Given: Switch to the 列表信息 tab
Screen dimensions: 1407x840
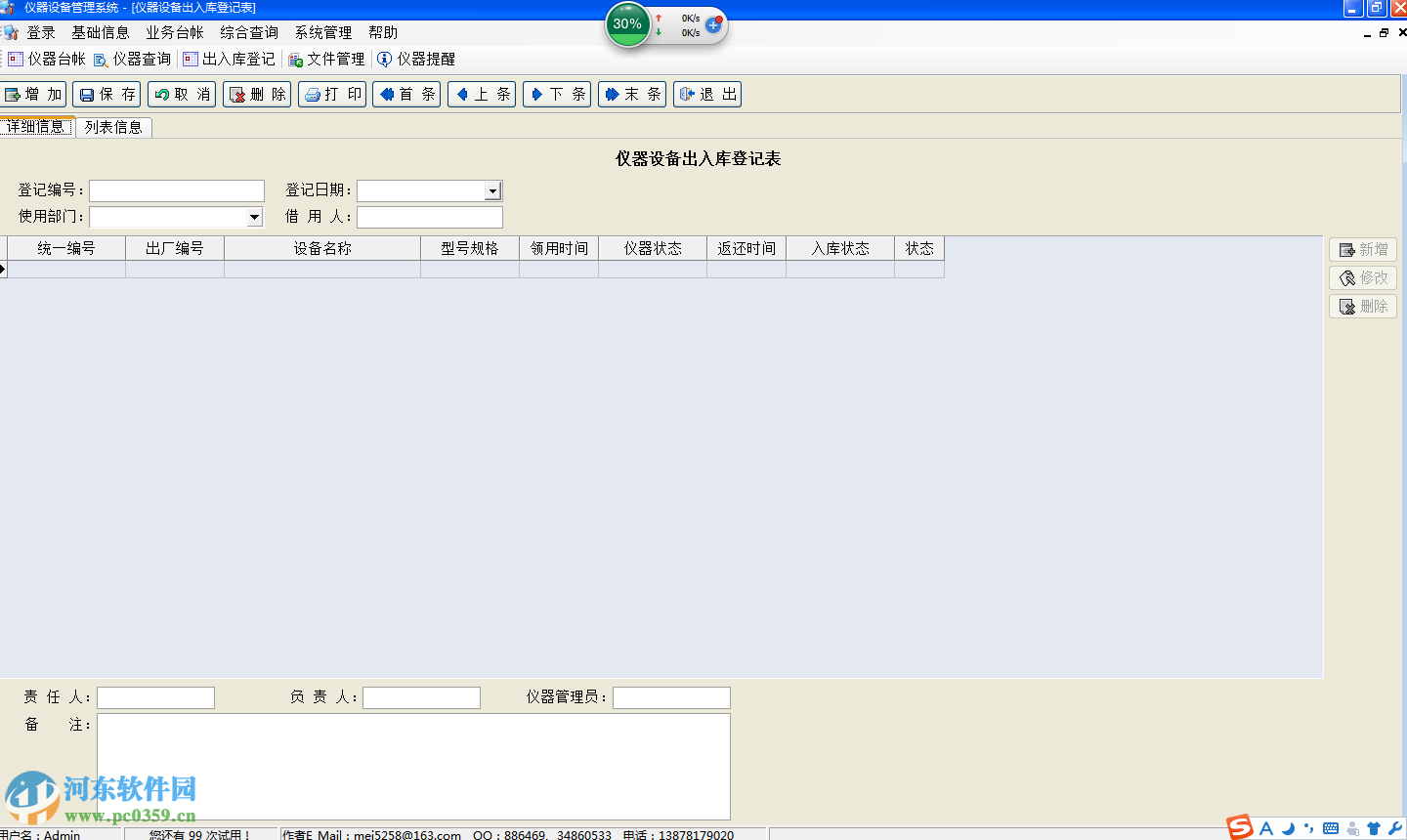Looking at the screenshot, I should point(113,128).
